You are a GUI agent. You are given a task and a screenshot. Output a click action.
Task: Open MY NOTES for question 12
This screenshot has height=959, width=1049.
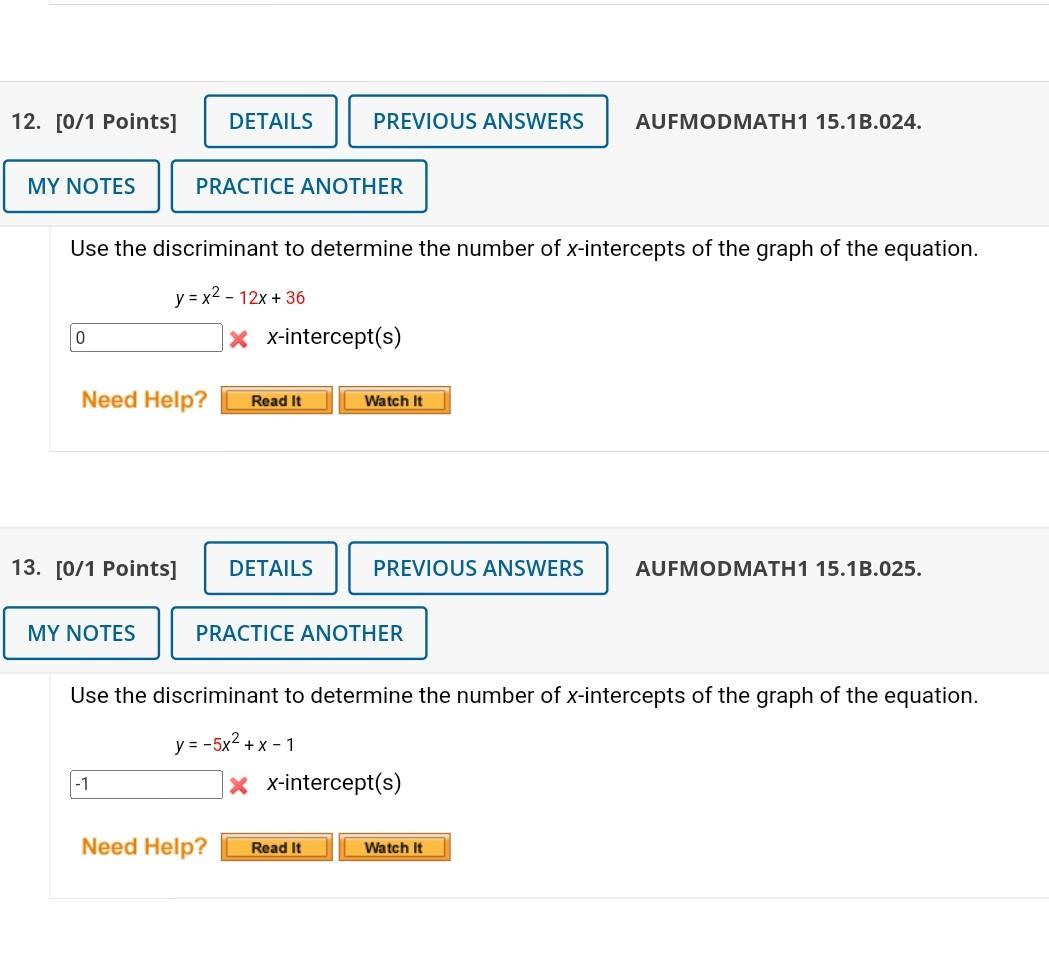tap(81, 186)
